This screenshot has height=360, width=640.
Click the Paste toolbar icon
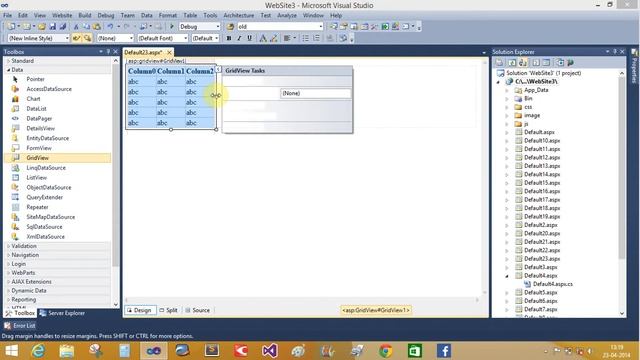[97, 27]
